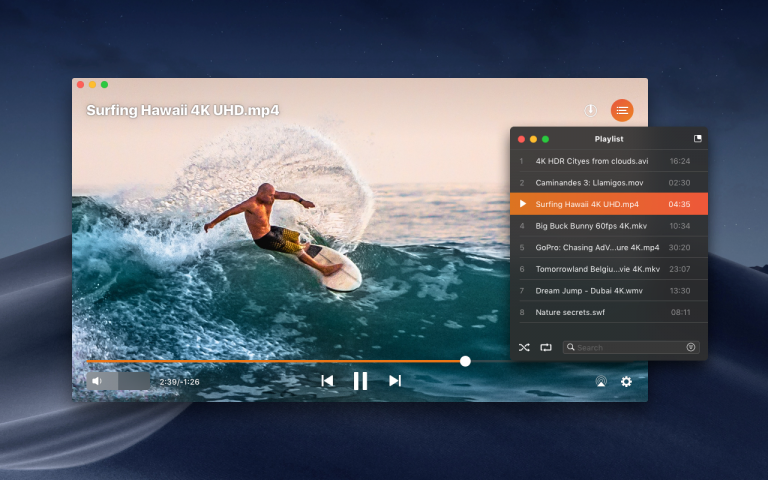Open AirPlay streaming options
The width and height of the screenshot is (768, 480).
(x=601, y=381)
